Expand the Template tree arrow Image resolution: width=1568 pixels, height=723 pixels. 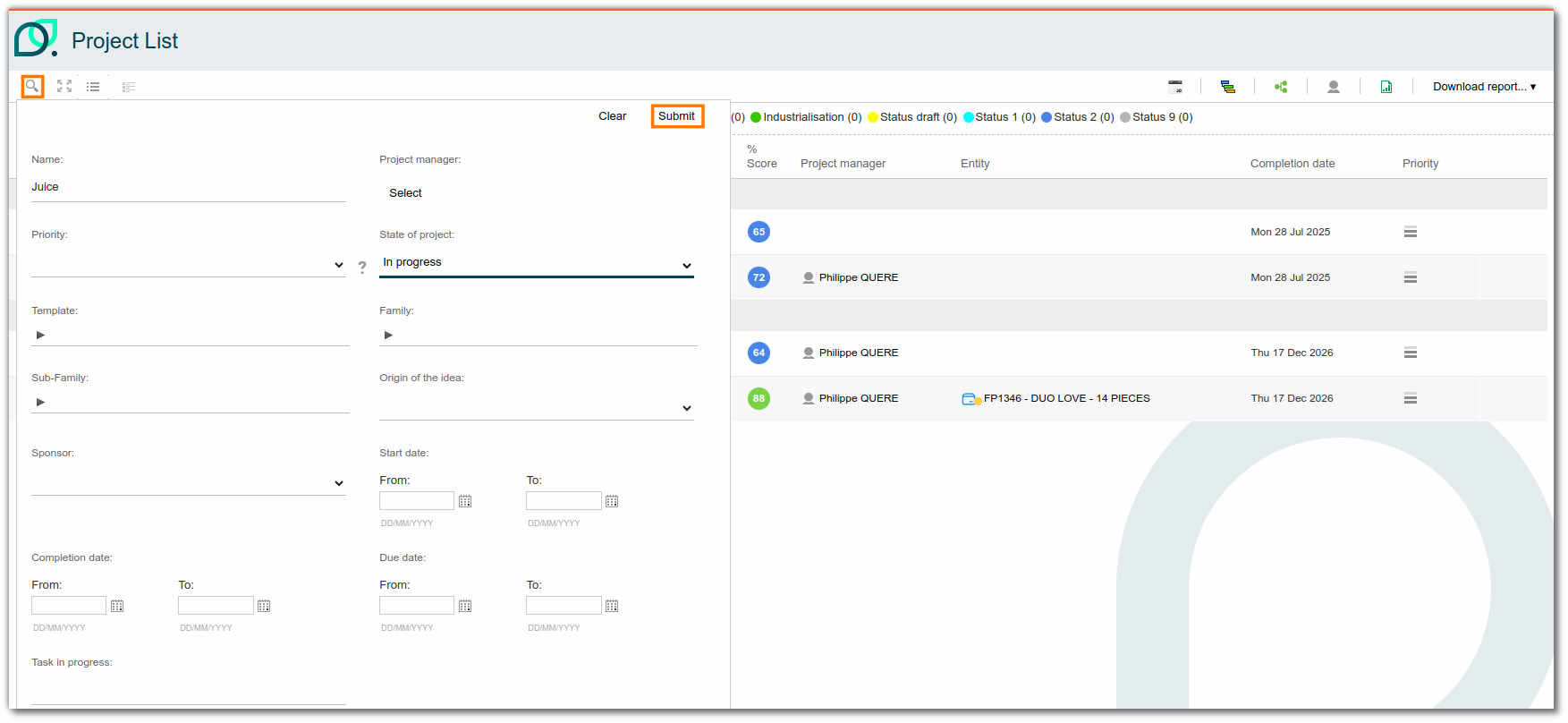click(x=40, y=335)
